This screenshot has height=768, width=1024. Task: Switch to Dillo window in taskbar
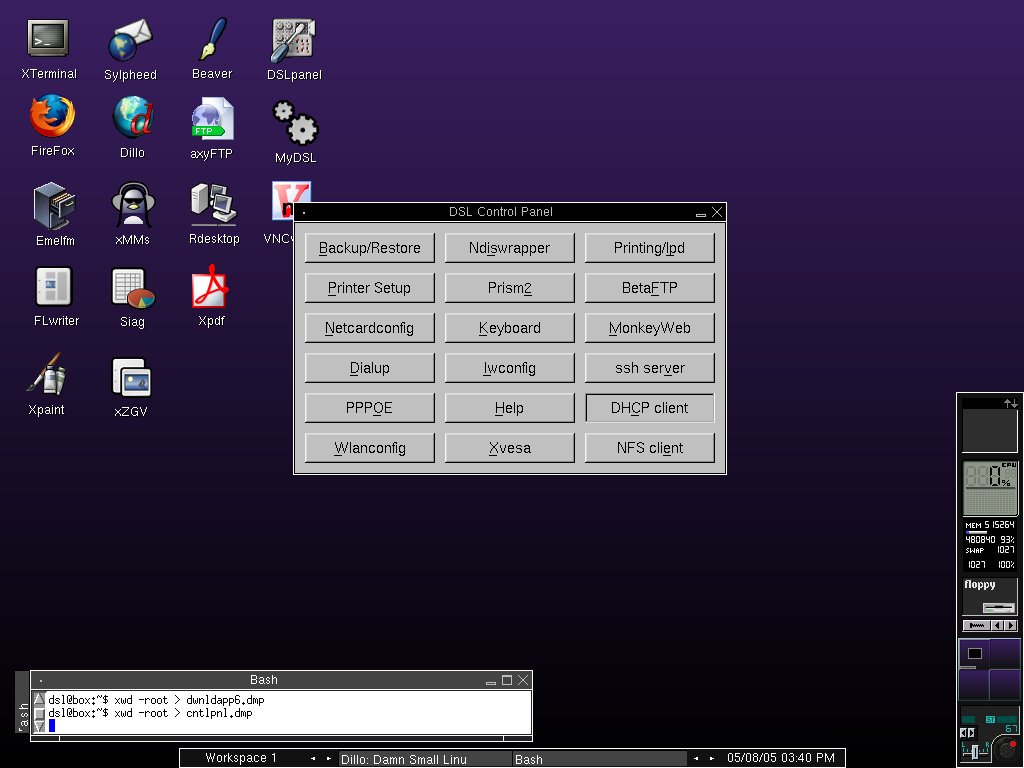(x=425, y=759)
